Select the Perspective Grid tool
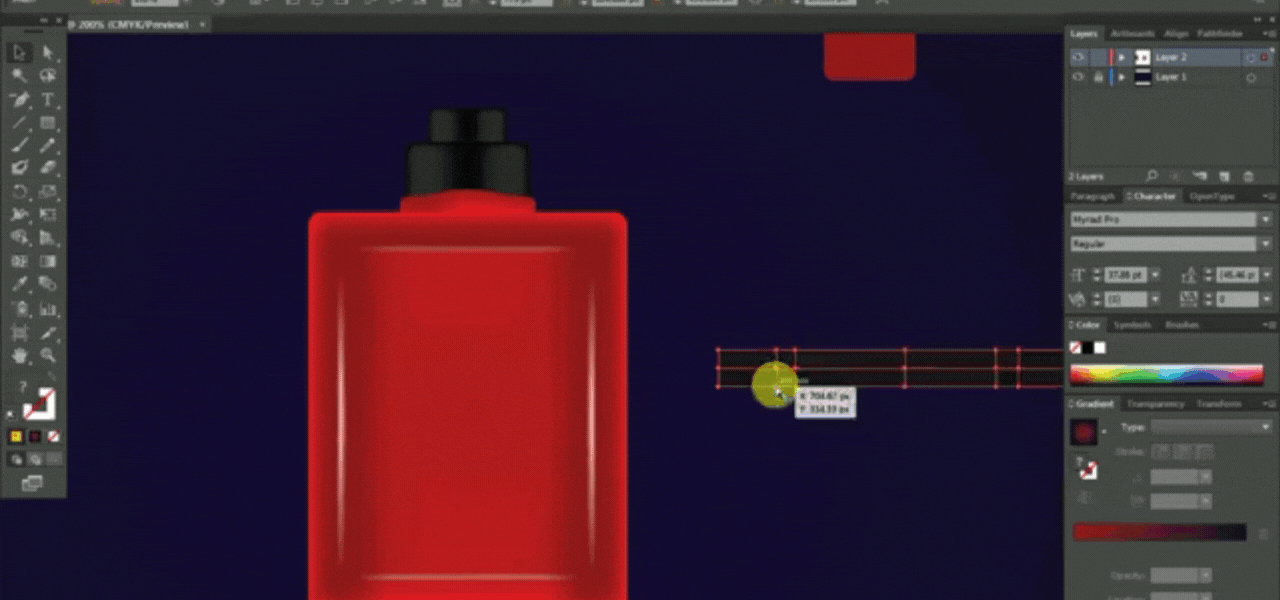The width and height of the screenshot is (1280, 600). click(48, 238)
